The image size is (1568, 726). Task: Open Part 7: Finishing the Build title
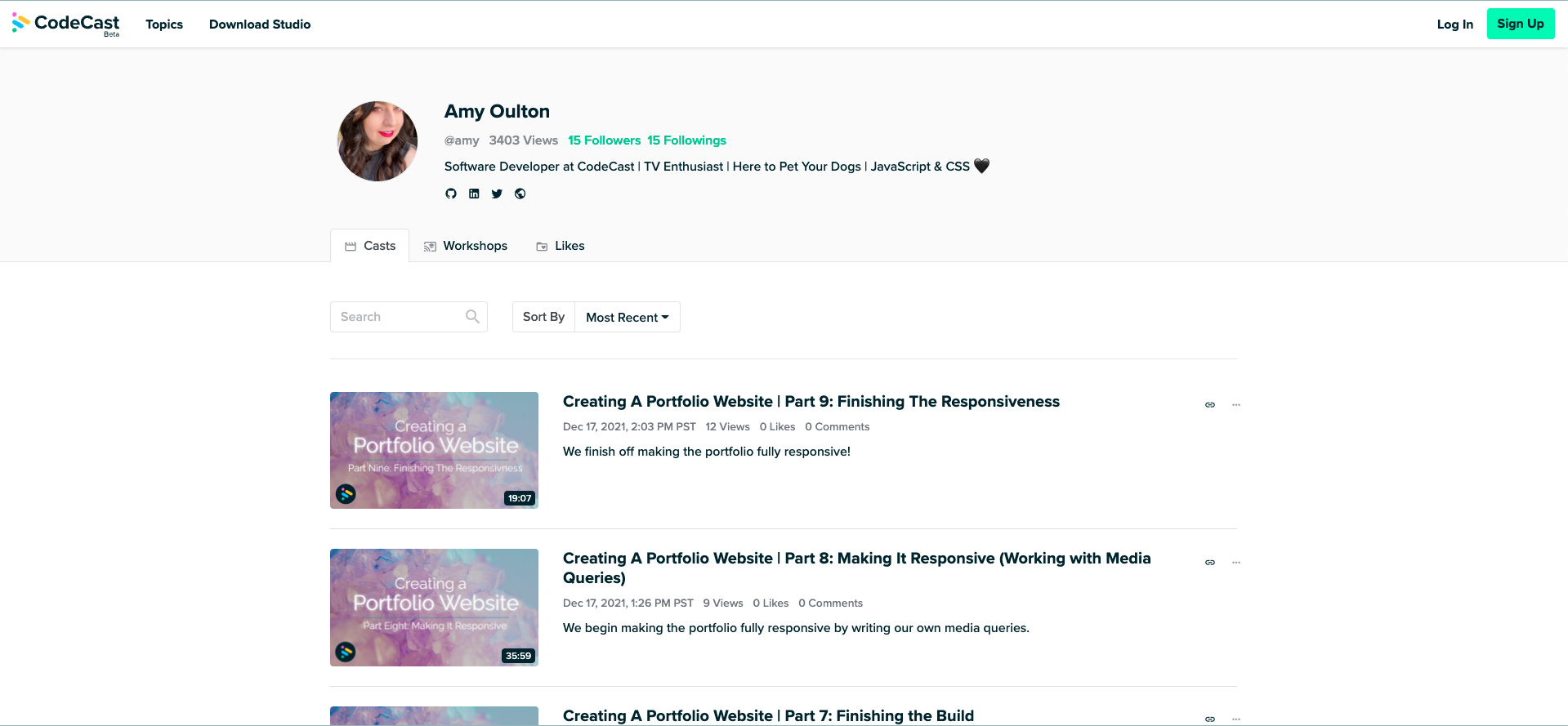pos(768,716)
